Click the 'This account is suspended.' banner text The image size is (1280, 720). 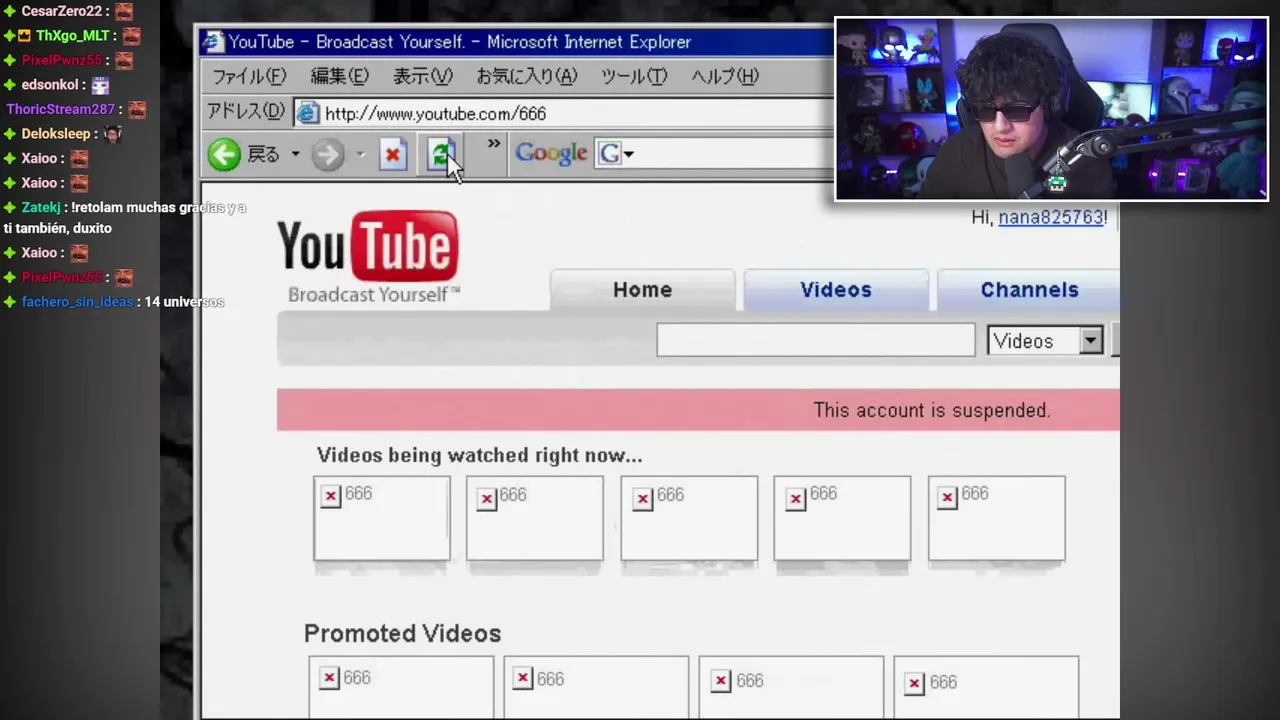pyautogui.click(x=932, y=410)
